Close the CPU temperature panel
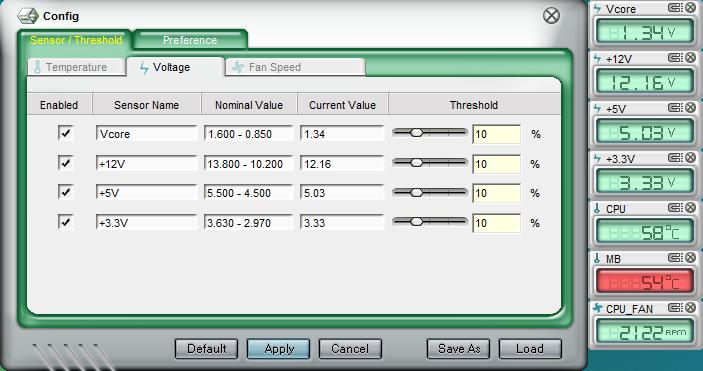This screenshot has height=371, width=703. tap(690, 208)
